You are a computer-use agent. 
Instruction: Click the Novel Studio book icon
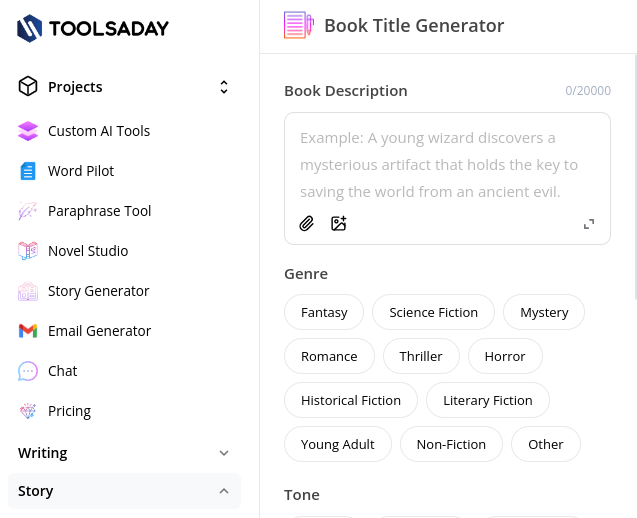point(28,251)
